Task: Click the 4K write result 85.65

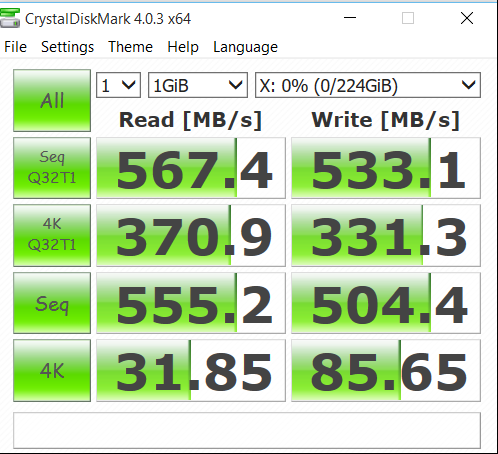Action: click(x=386, y=370)
